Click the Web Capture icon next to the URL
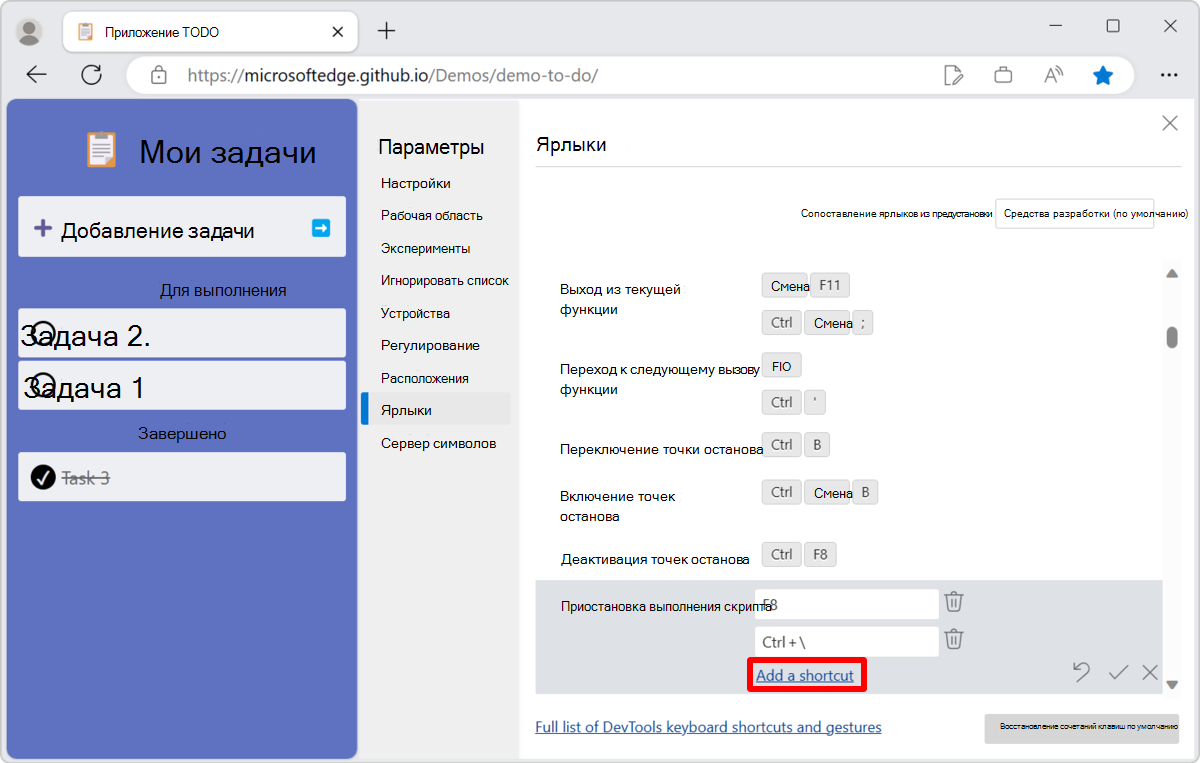The height and width of the screenshot is (763, 1200). click(x=954, y=74)
